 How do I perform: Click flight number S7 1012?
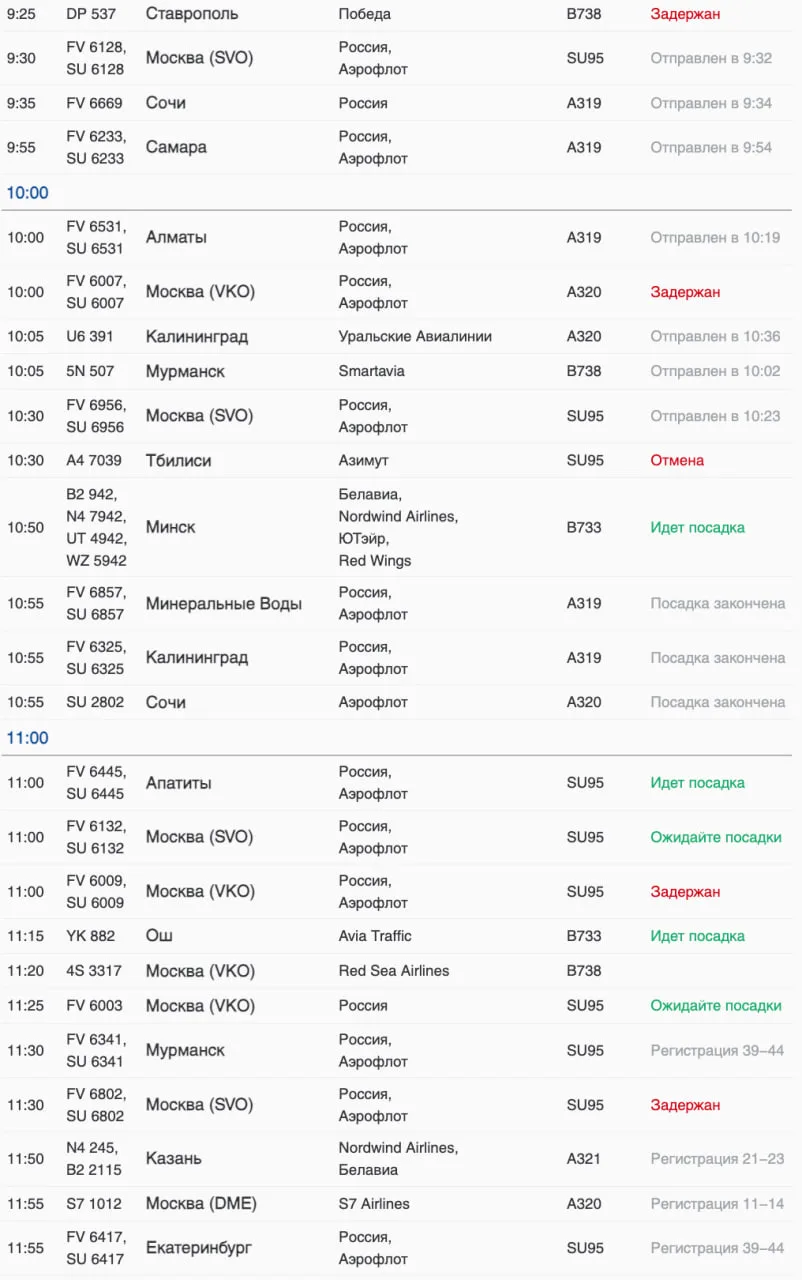click(x=98, y=1204)
